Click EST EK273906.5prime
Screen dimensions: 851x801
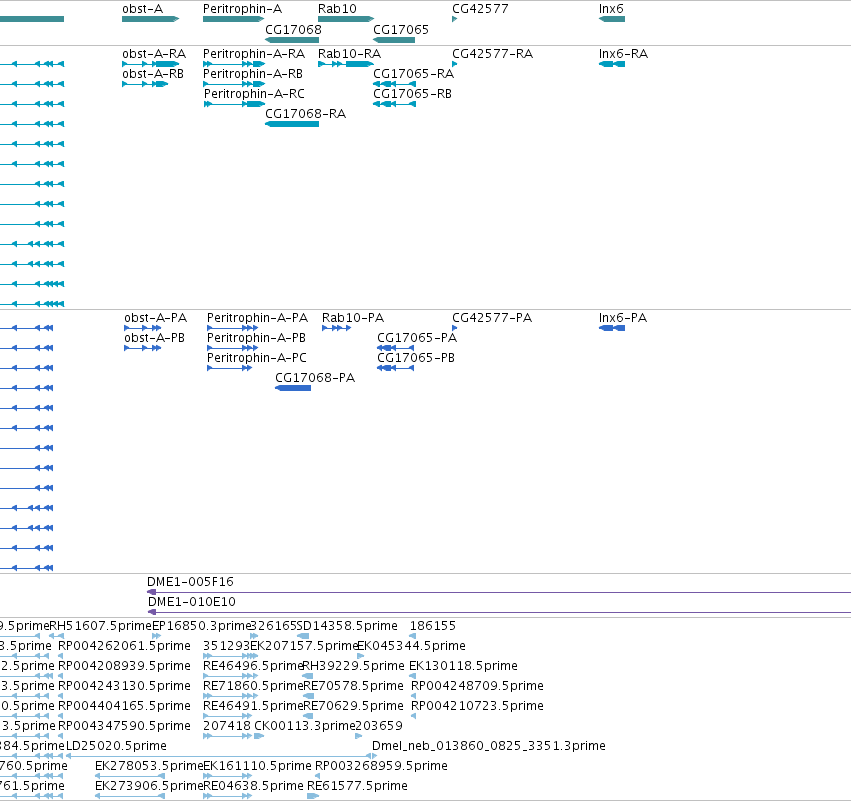pyautogui.click(x=149, y=786)
